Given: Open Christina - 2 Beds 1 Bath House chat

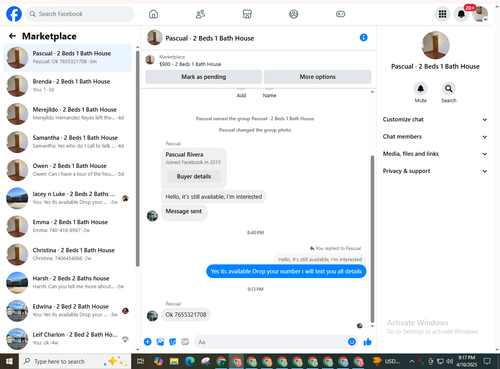Looking at the screenshot, I should [x=67, y=254].
